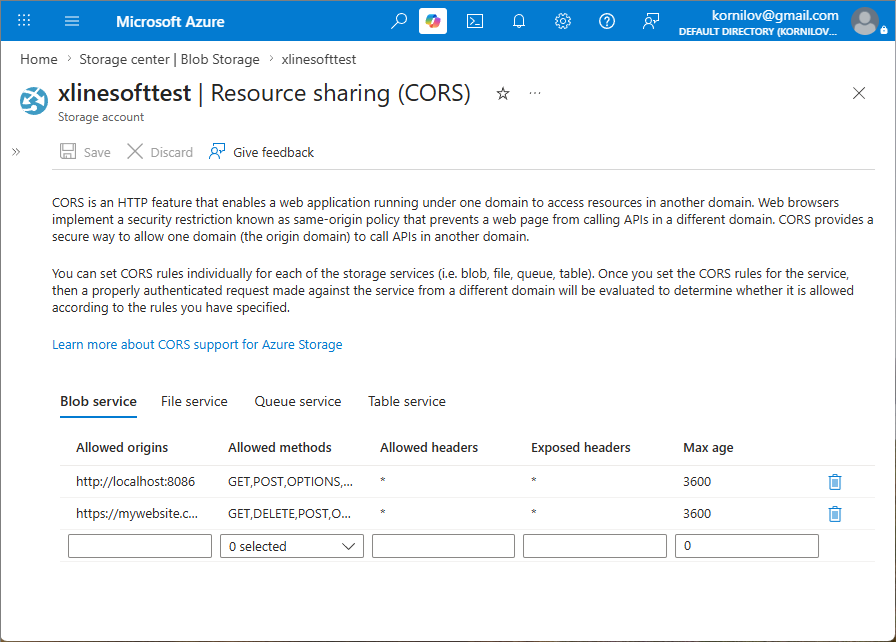Click the new Exposed headers input field
The image size is (896, 642).
(595, 546)
